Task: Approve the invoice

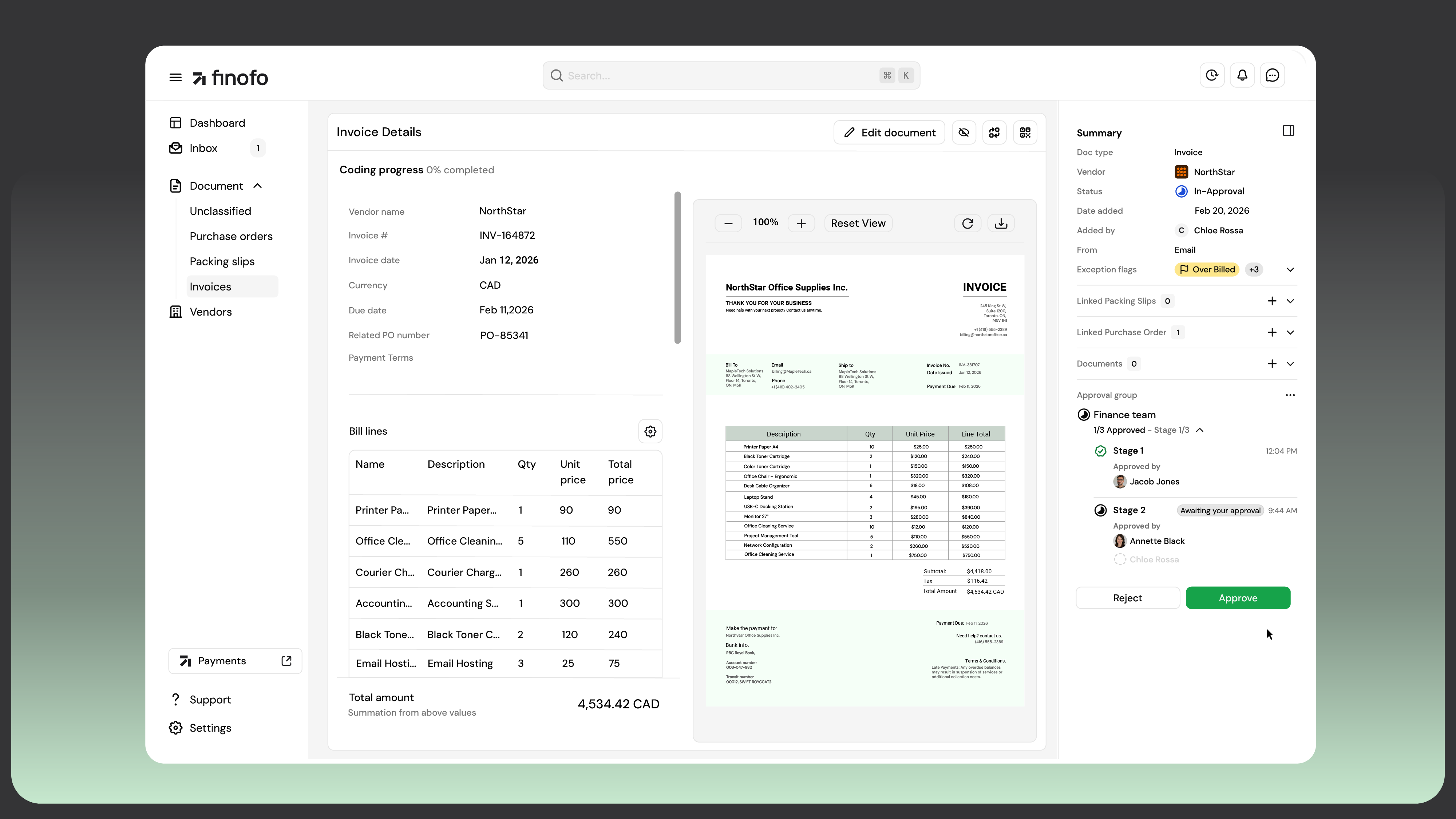Action: (1238, 597)
